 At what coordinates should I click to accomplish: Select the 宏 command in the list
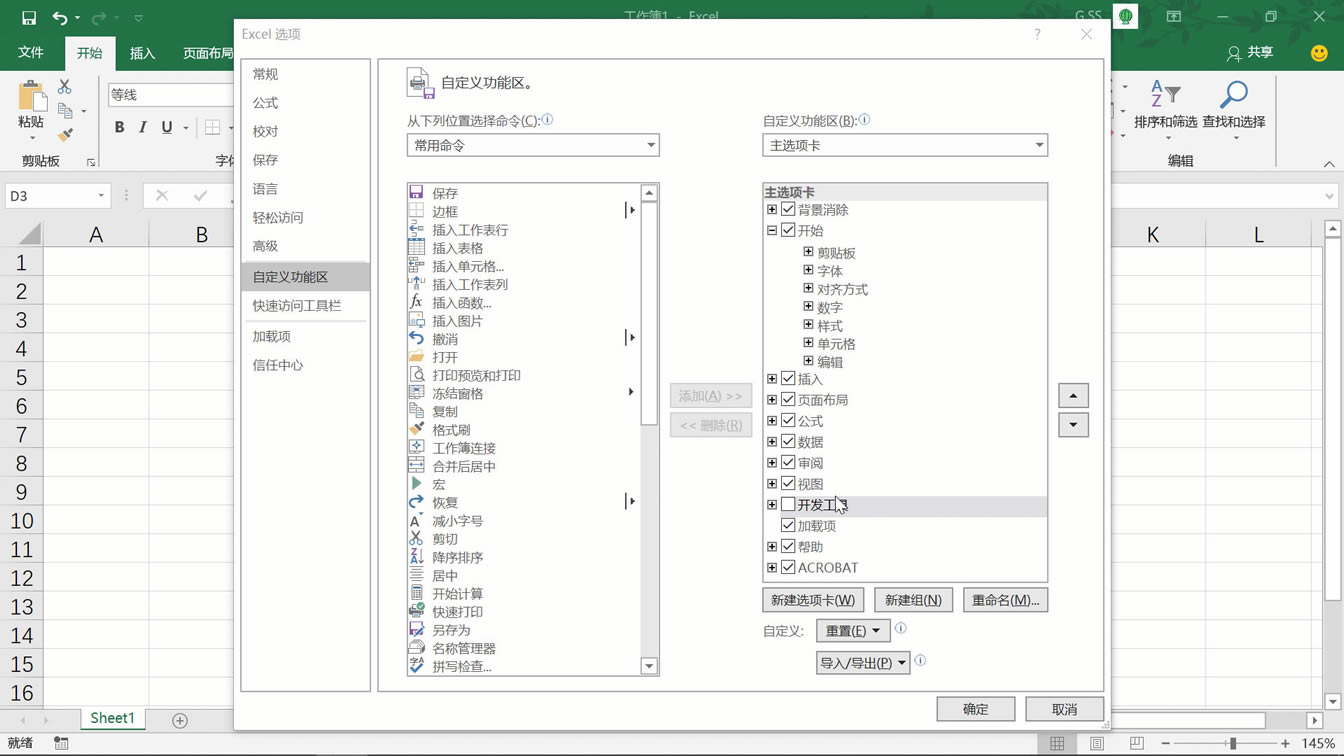(x=440, y=484)
